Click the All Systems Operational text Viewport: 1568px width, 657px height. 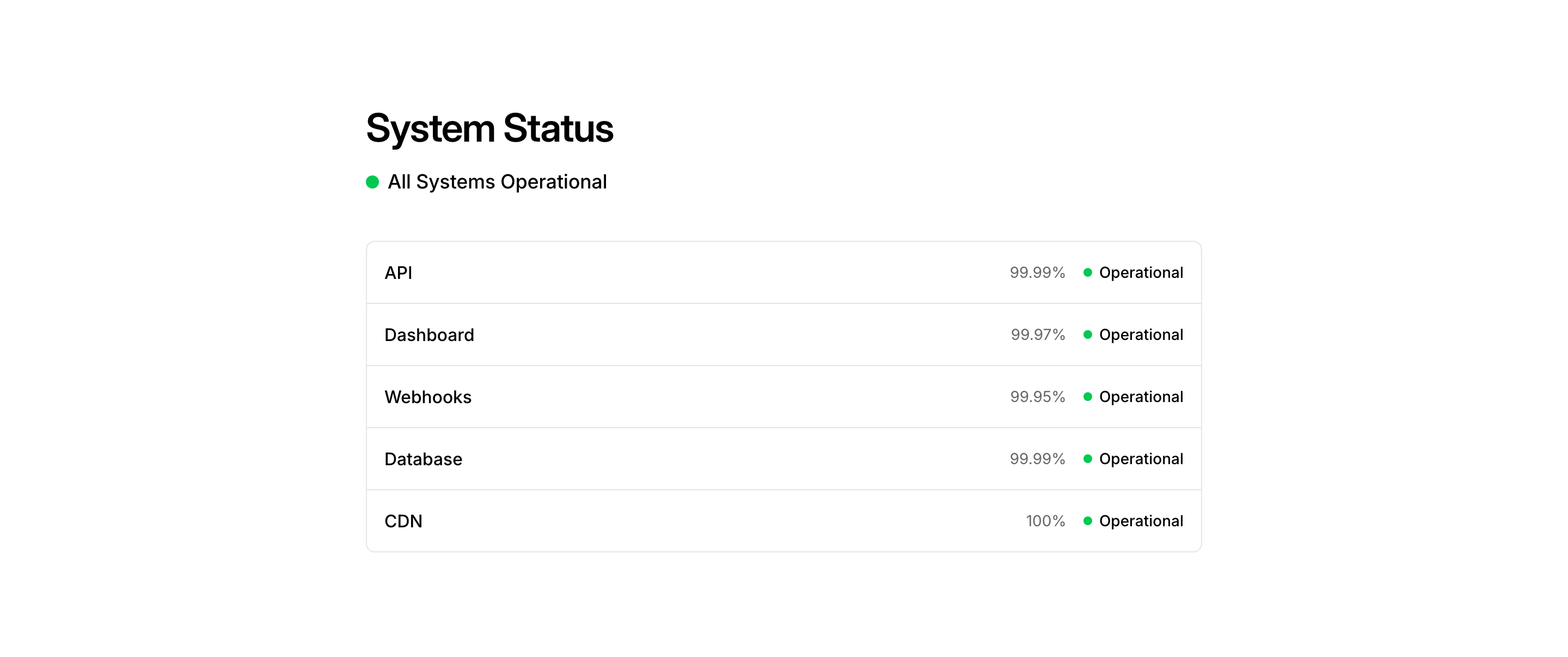coord(497,182)
